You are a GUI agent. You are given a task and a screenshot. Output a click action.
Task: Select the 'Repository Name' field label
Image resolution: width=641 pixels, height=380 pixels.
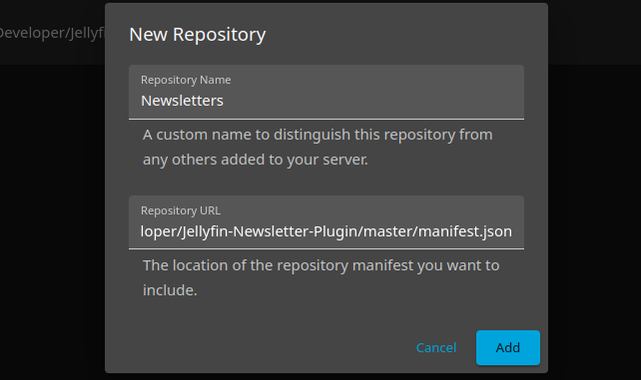point(186,80)
